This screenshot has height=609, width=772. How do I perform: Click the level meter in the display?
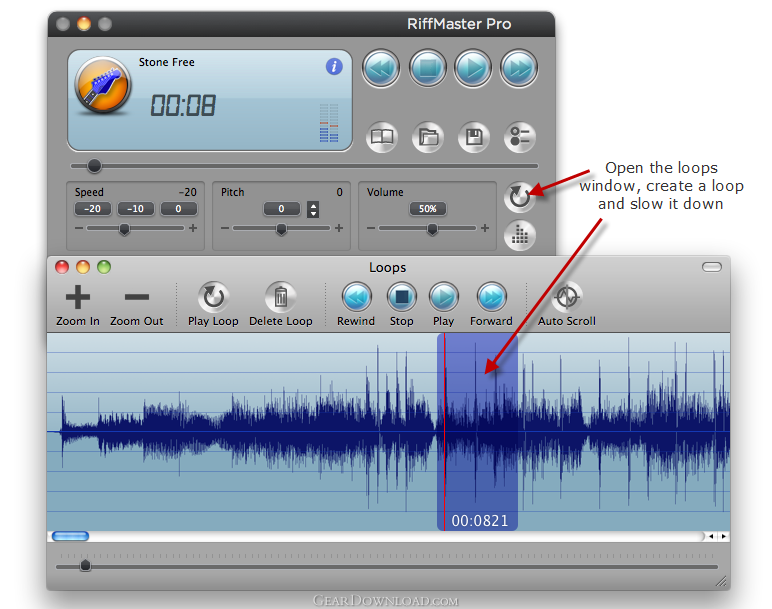(x=329, y=123)
